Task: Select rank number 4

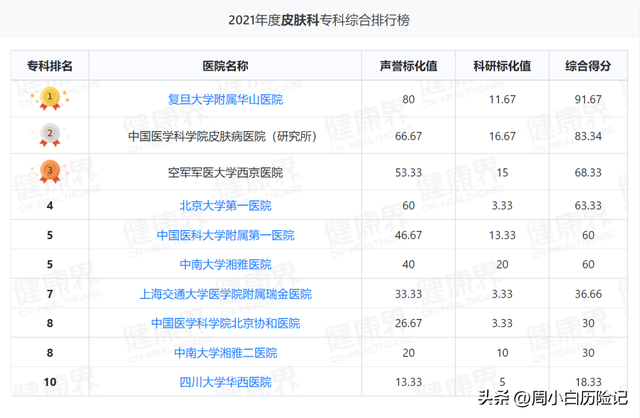Action: pyautogui.click(x=50, y=206)
